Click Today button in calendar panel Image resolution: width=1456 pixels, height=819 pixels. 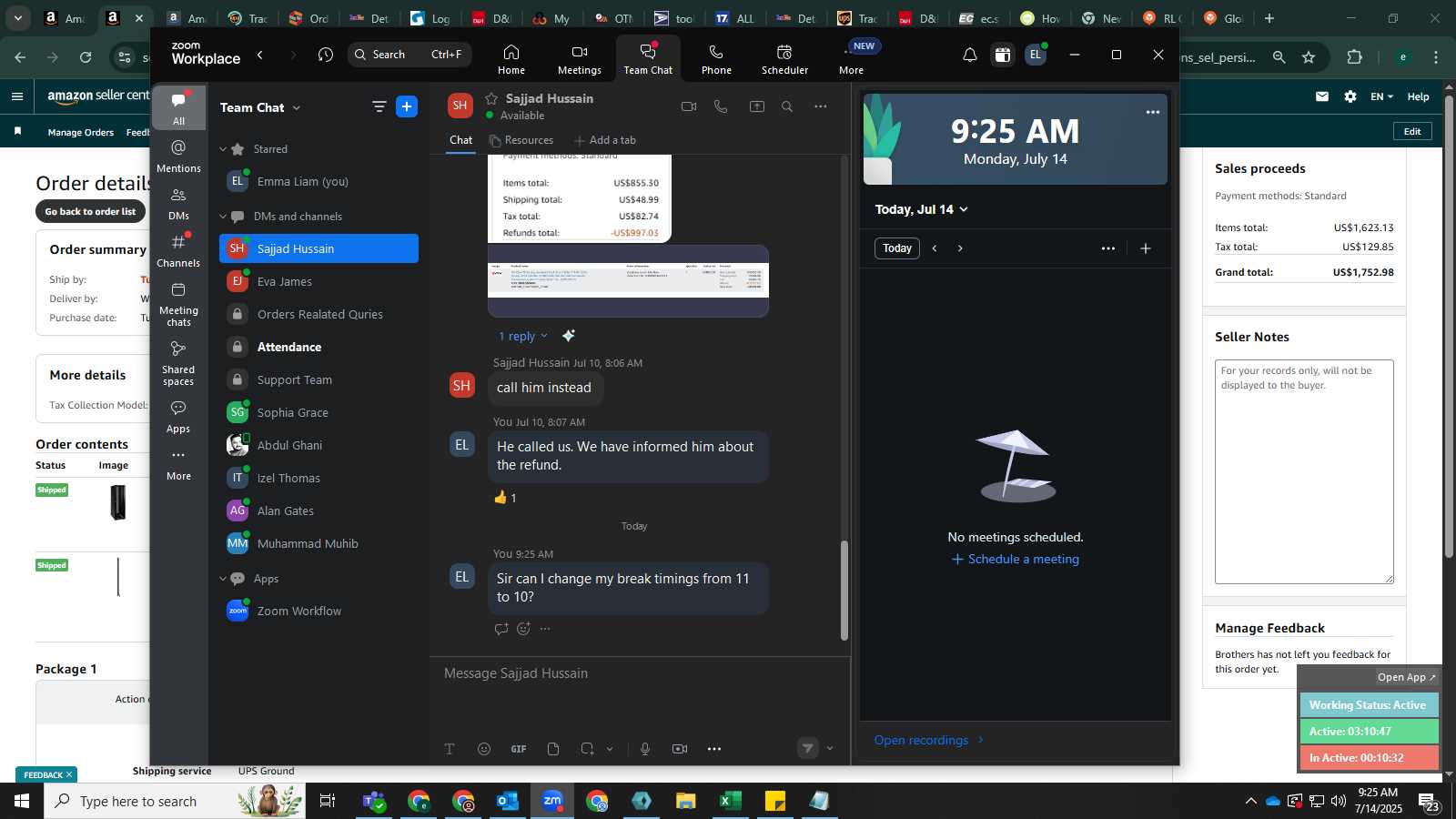(897, 248)
